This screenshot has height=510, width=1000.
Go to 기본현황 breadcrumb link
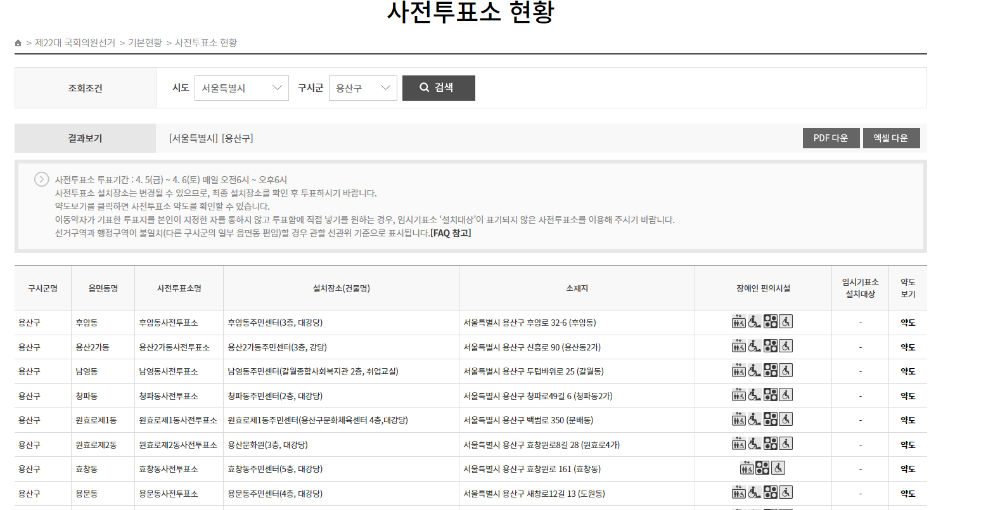[145, 43]
